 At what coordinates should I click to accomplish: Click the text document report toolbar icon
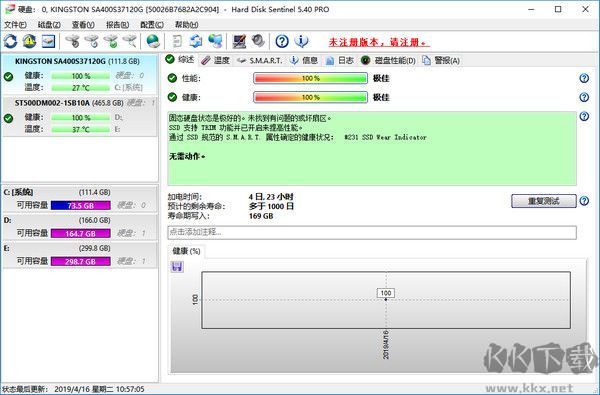(x=177, y=41)
